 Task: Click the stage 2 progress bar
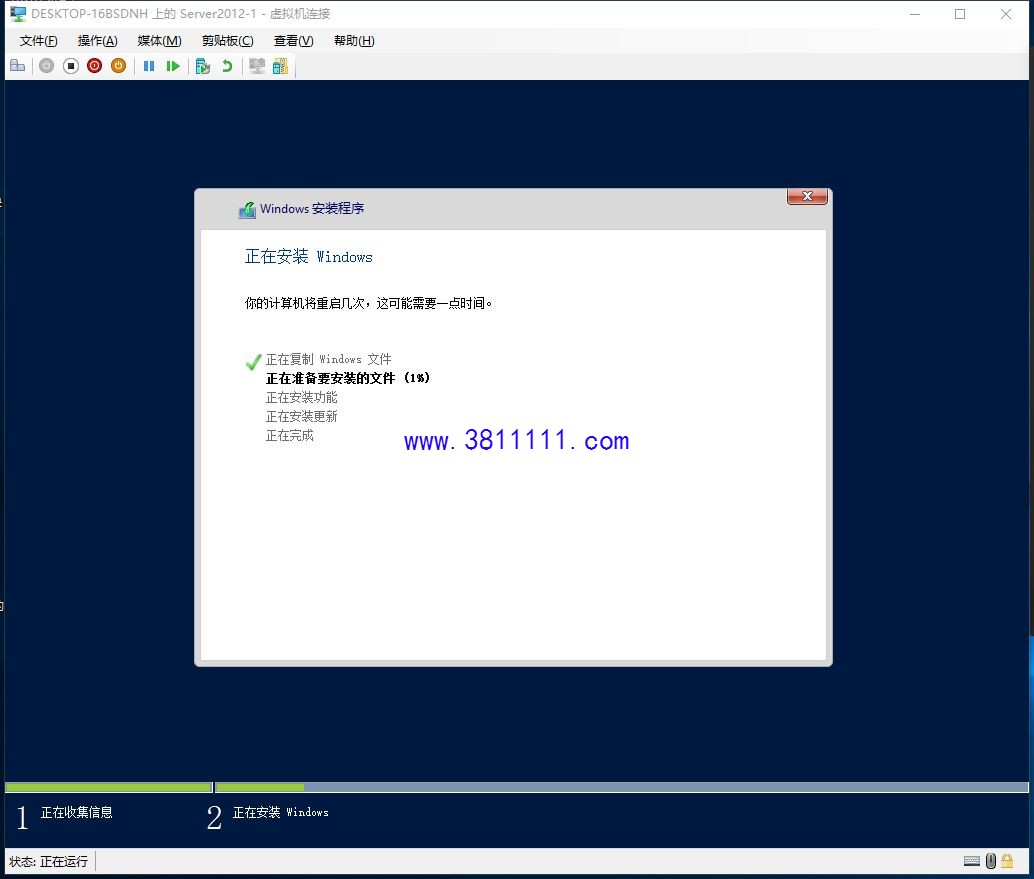[622, 787]
